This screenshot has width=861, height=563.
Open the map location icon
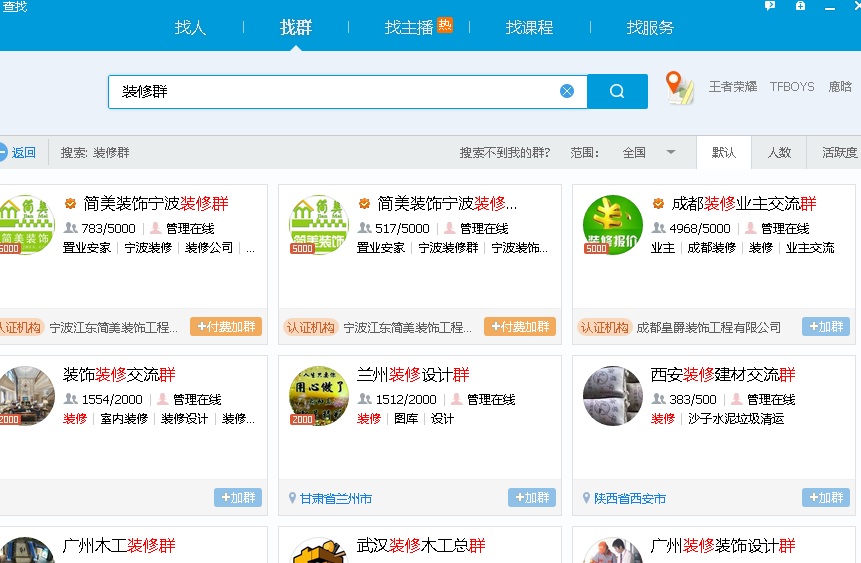click(680, 87)
